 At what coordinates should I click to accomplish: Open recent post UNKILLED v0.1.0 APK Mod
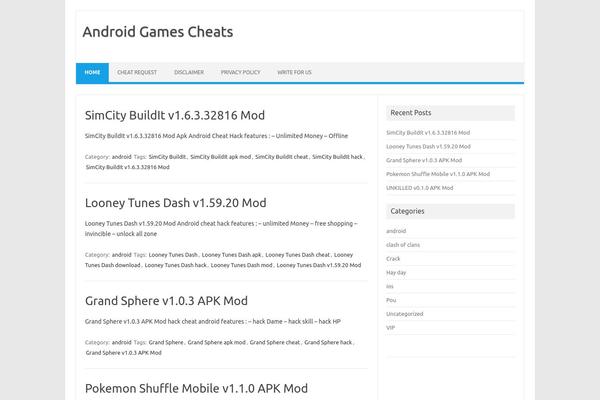[x=420, y=188]
